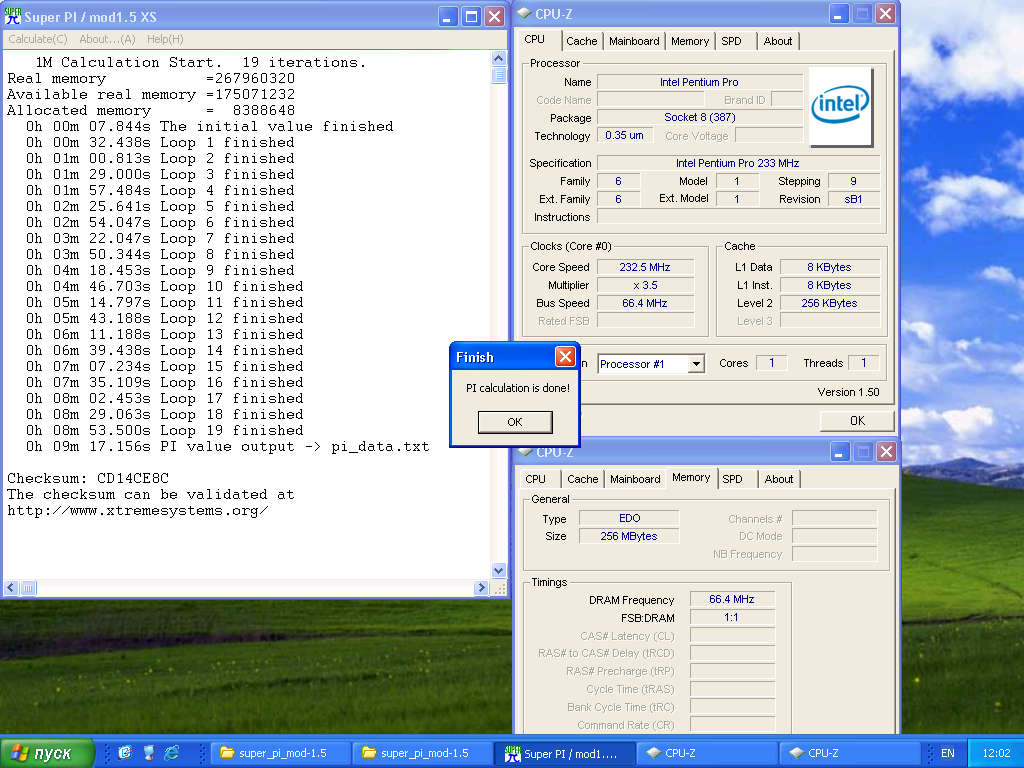The height and width of the screenshot is (768, 1024).
Task: Click Super PI vertical scrollbar down arrow
Action: (x=498, y=570)
